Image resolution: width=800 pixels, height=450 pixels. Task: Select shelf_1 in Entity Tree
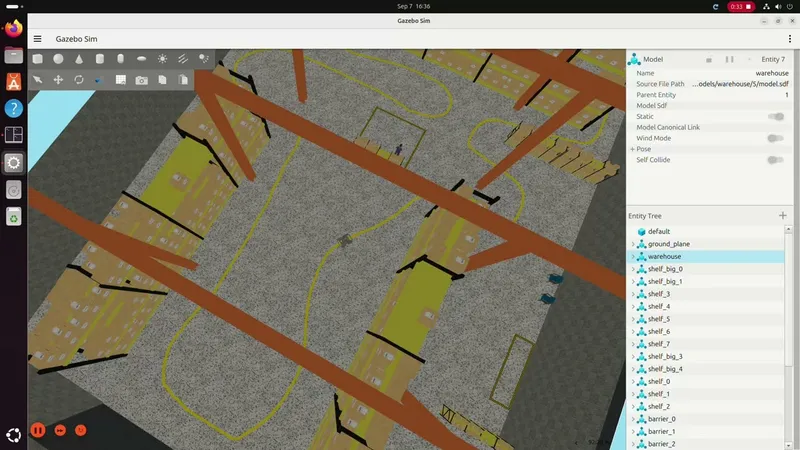[706, 394]
